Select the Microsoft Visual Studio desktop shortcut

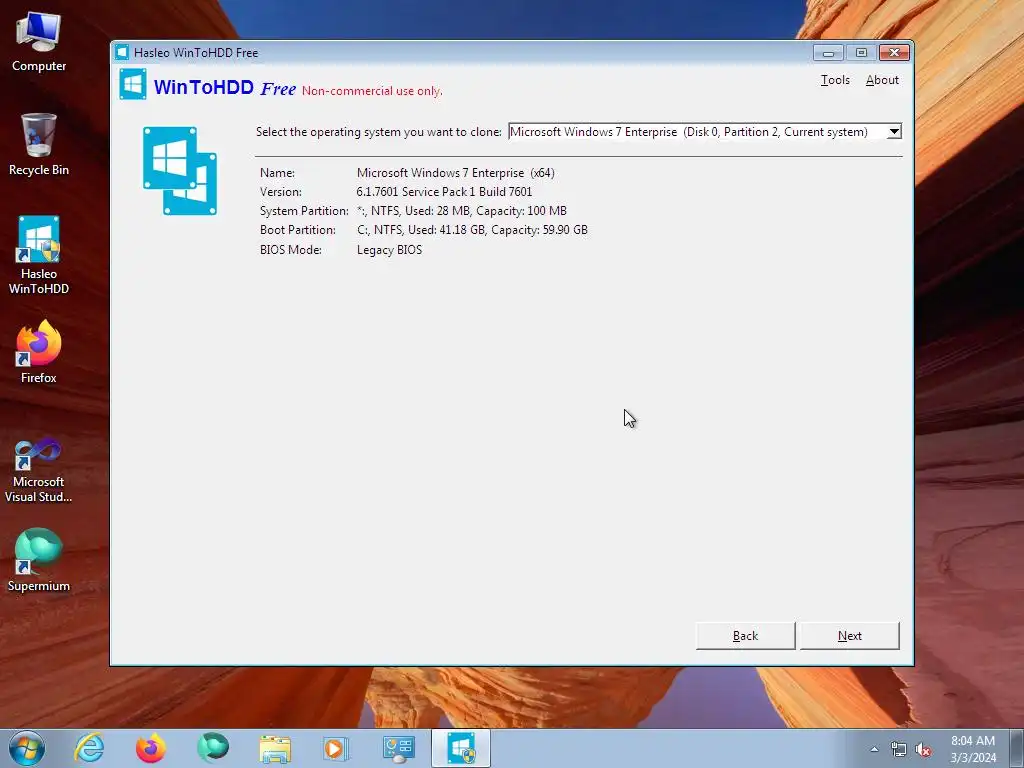(x=39, y=470)
